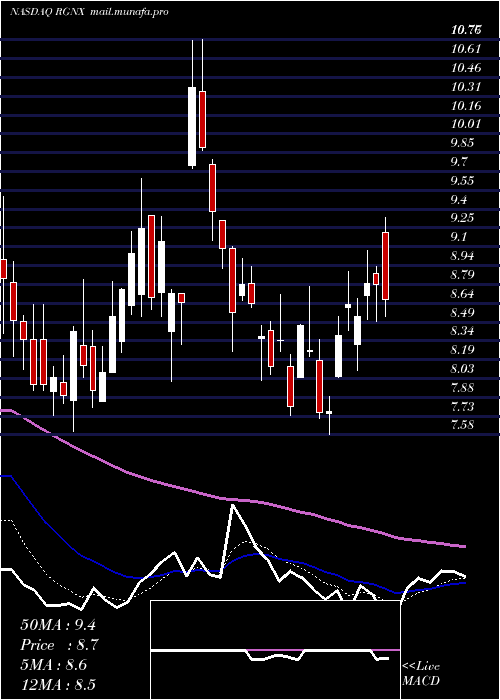Select the 9.1 price axis label

coord(459,237)
